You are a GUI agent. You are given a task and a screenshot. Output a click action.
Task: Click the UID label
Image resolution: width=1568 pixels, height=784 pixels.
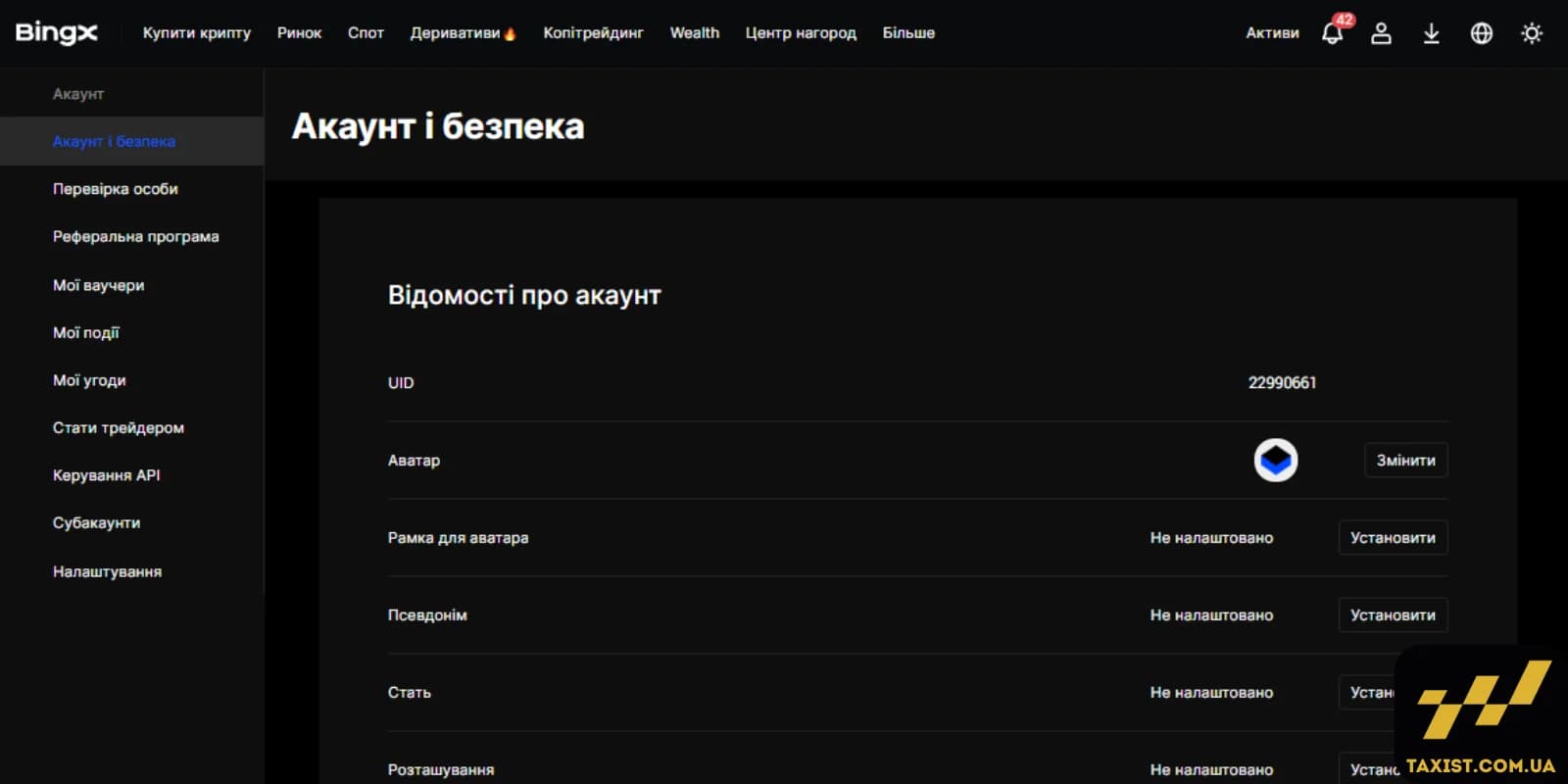(401, 382)
